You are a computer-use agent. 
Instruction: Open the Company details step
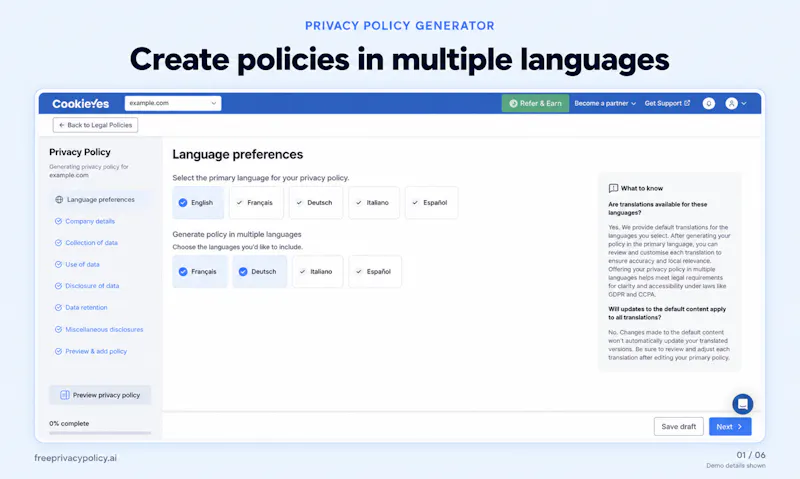[90, 221]
